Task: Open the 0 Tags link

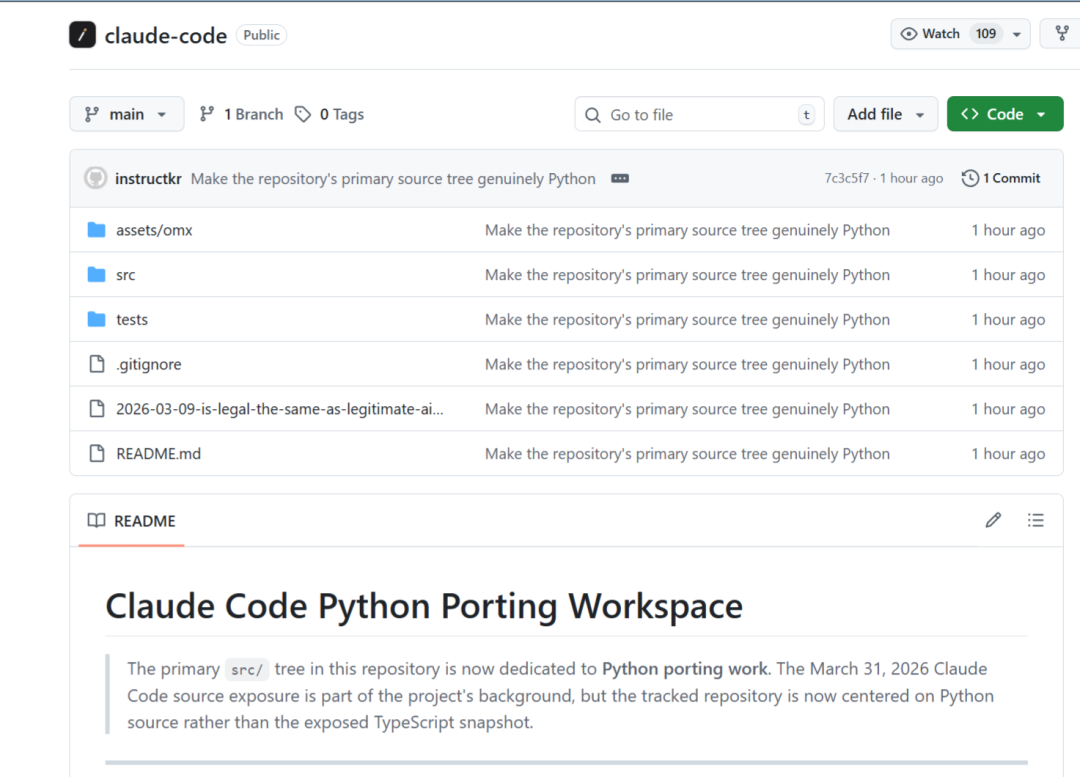Action: click(x=330, y=114)
